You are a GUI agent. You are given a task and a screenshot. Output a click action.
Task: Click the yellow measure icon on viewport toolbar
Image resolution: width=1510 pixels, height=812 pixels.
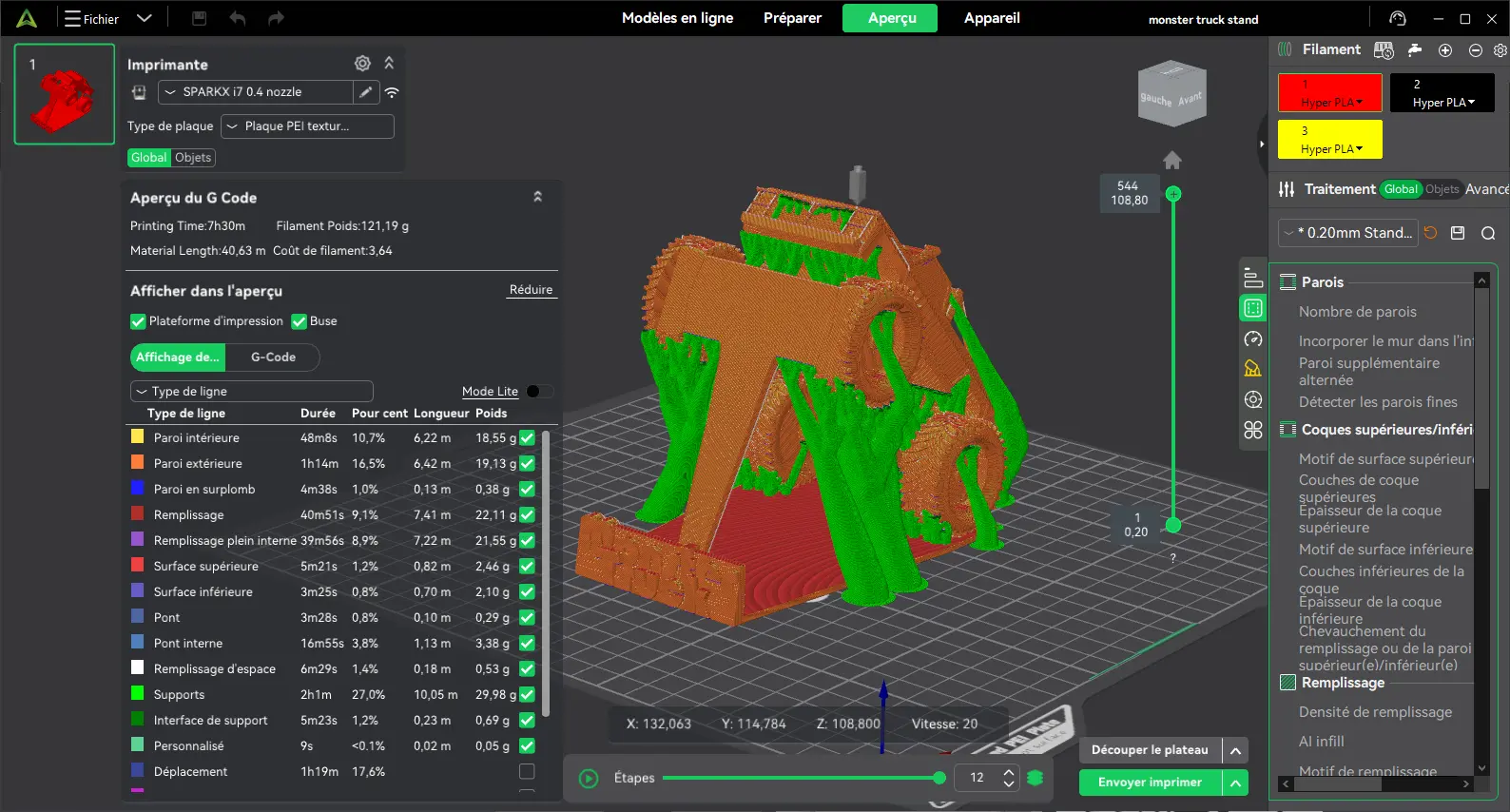coord(1253,369)
